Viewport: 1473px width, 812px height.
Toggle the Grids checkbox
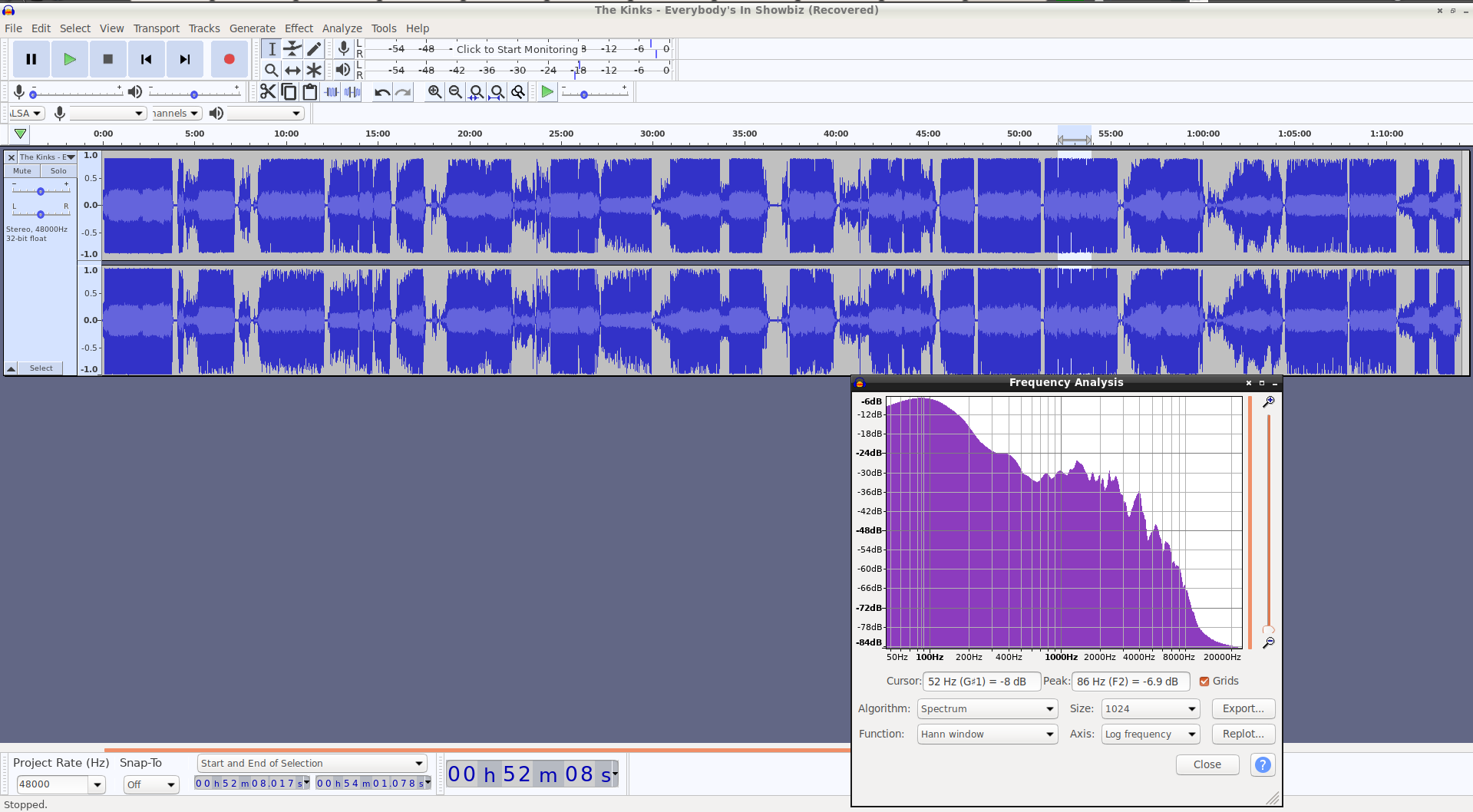tap(1204, 681)
